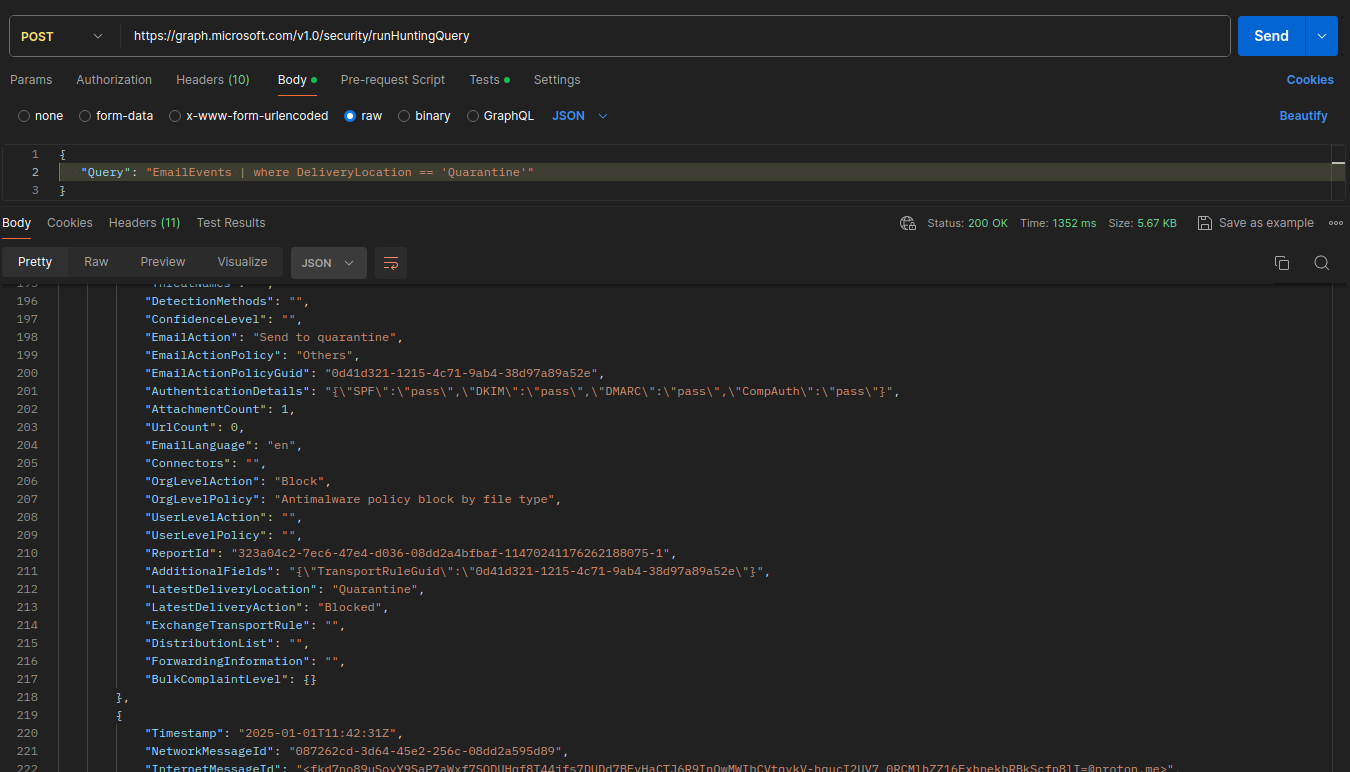
Task: Click the Size: 5.67 KB text
Action: coord(1142,223)
